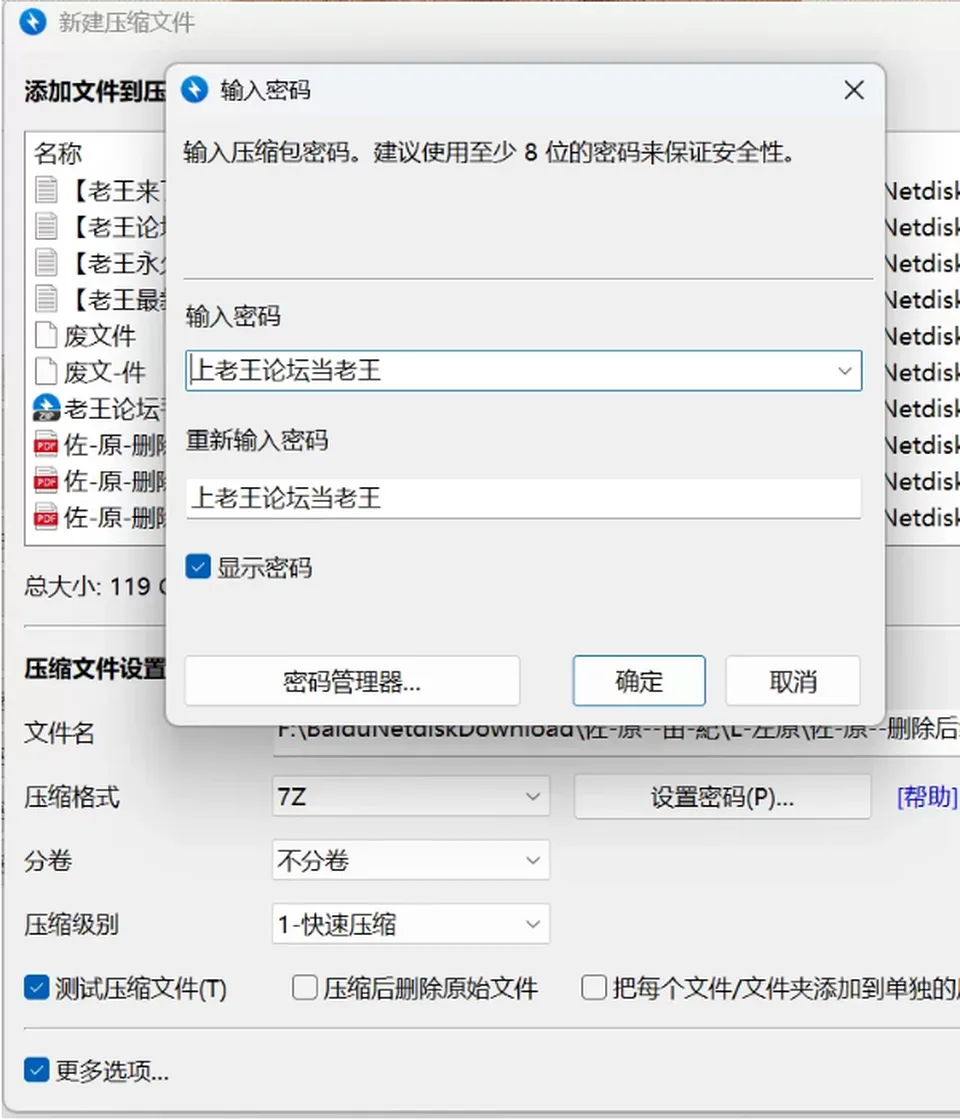
Task: Close the 输入密码 dialog
Action: click(x=854, y=90)
